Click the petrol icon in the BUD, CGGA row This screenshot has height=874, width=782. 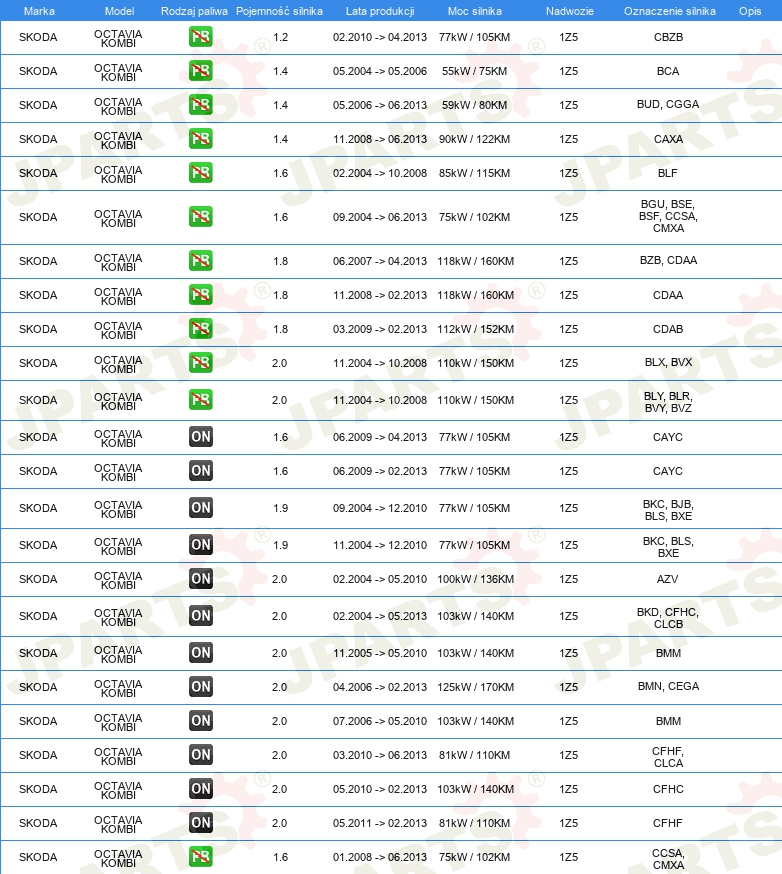(x=201, y=105)
